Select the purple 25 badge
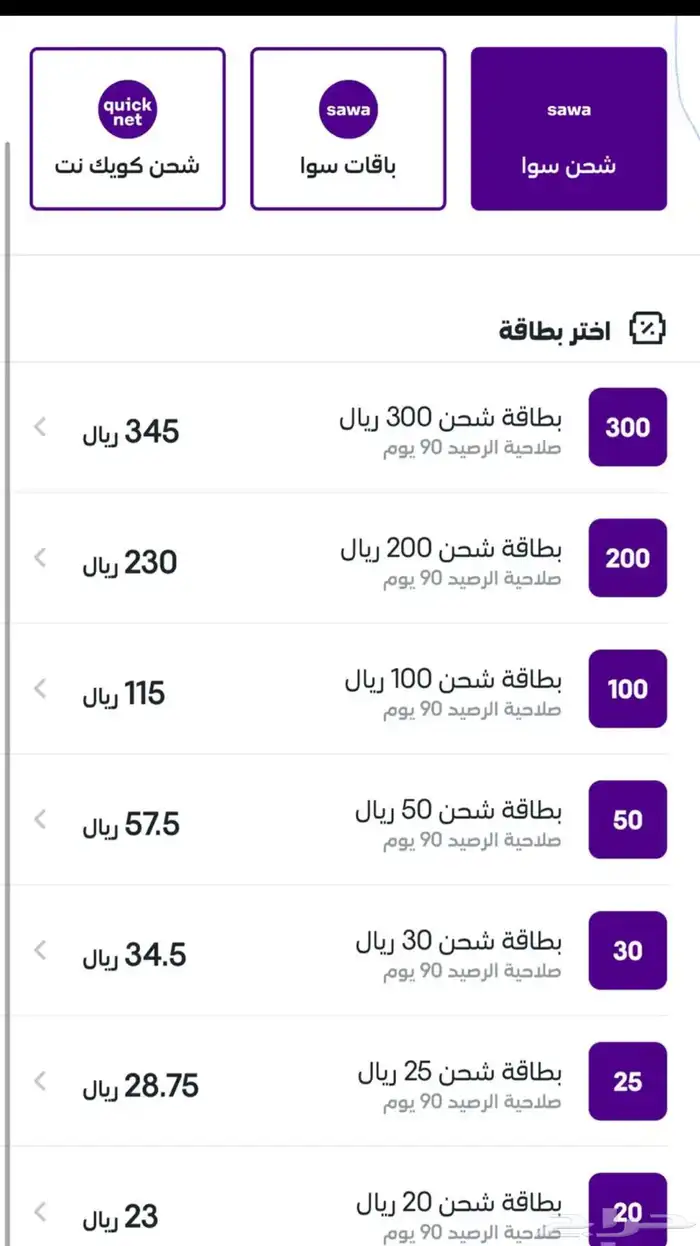 (x=627, y=1082)
